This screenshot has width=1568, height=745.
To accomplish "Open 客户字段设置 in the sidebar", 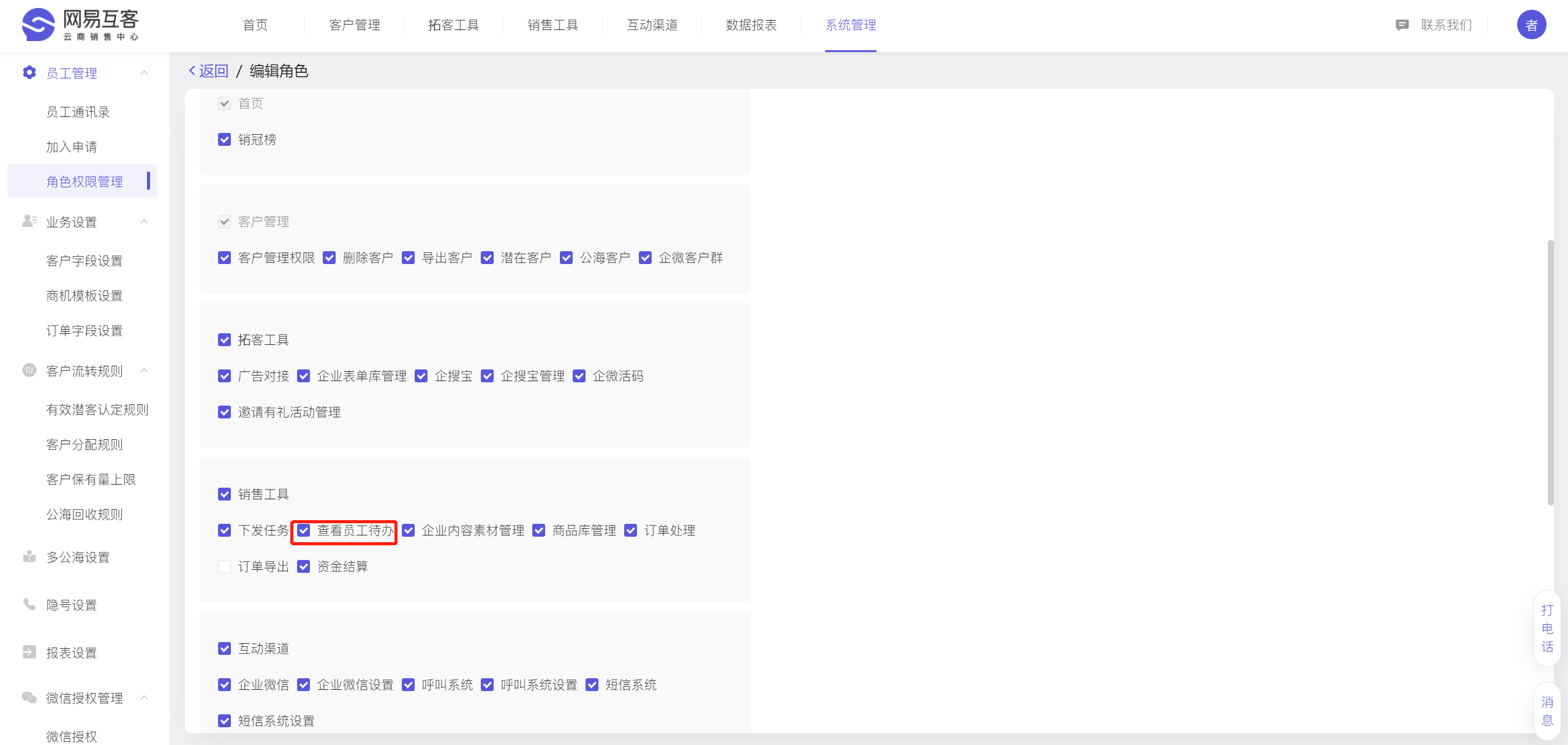I will 85,261.
